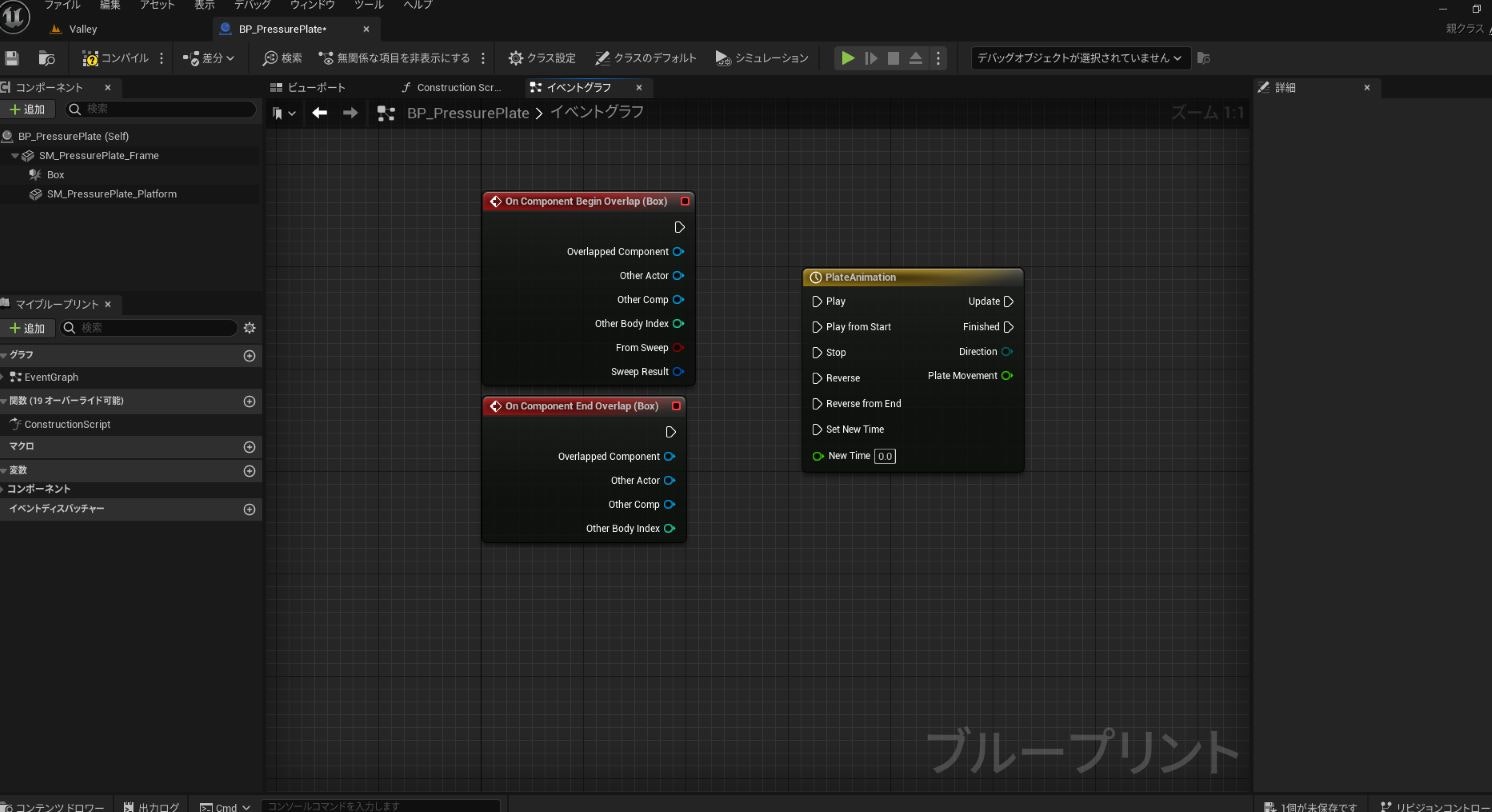The height and width of the screenshot is (812, 1492).
Task: Open クラス設定 (Class Settings)
Action: tap(541, 57)
